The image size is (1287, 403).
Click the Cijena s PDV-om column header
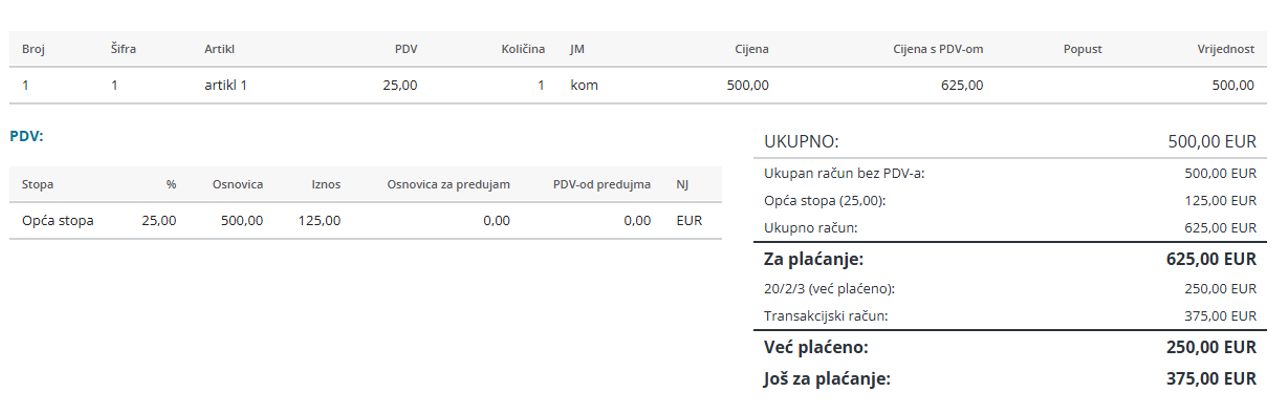pyautogui.click(x=938, y=49)
